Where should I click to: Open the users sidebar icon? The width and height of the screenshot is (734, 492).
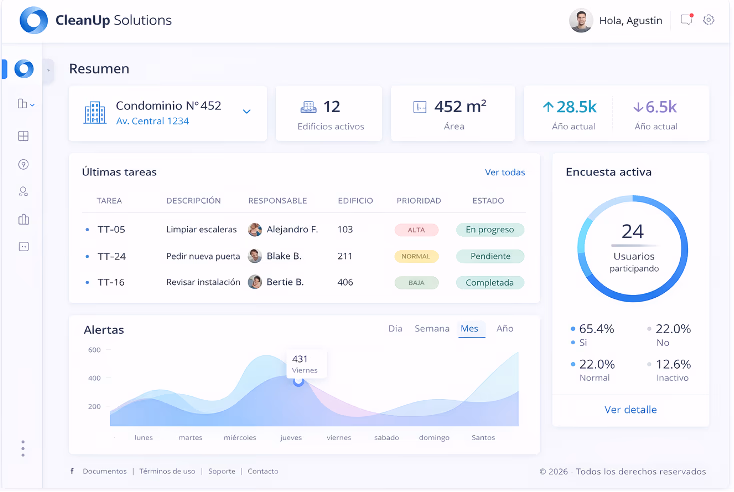24,191
